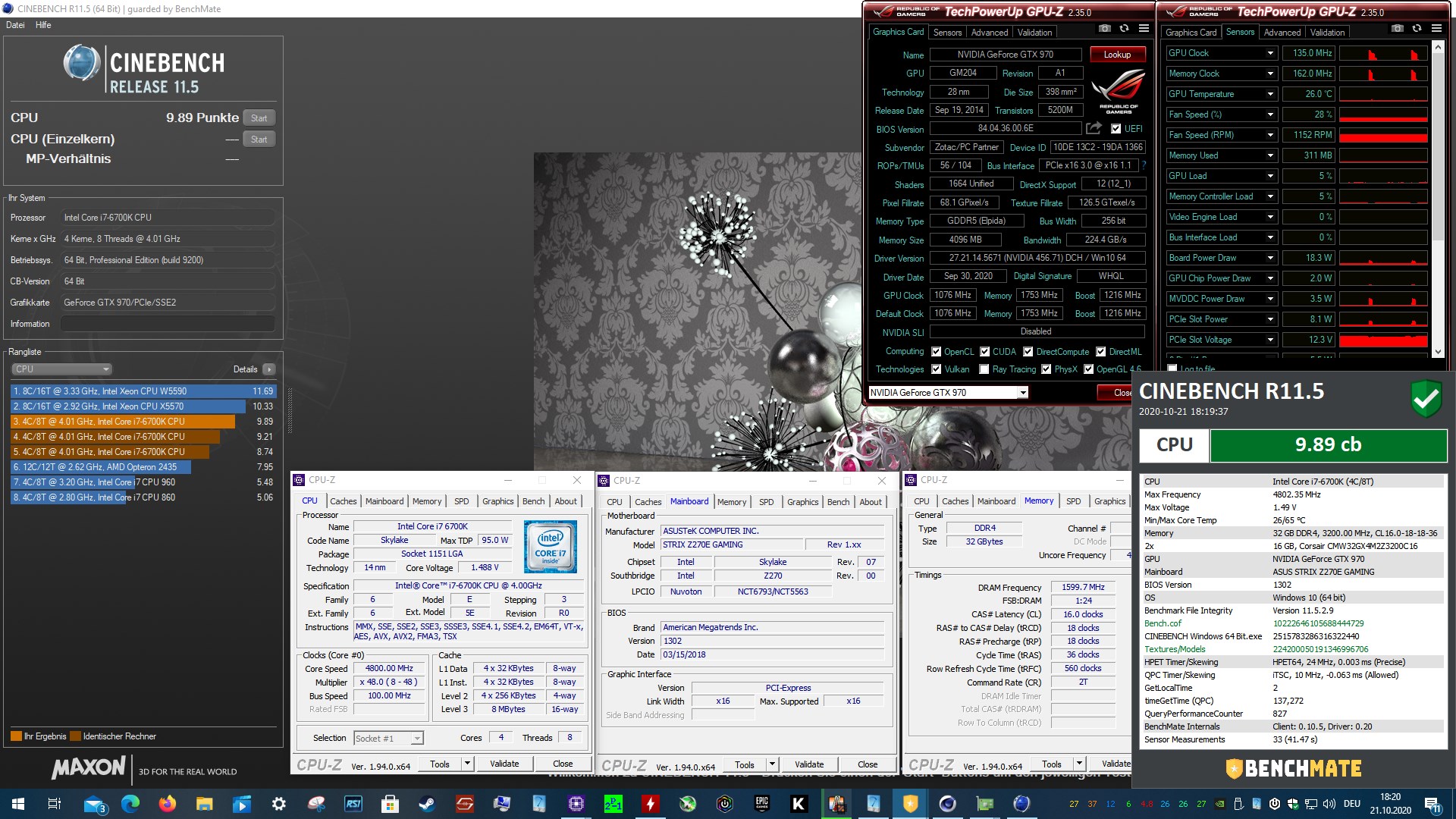Switch to SPD tab in middle CPU-Z window
This screenshot has height=819, width=1456.
pyautogui.click(x=767, y=502)
